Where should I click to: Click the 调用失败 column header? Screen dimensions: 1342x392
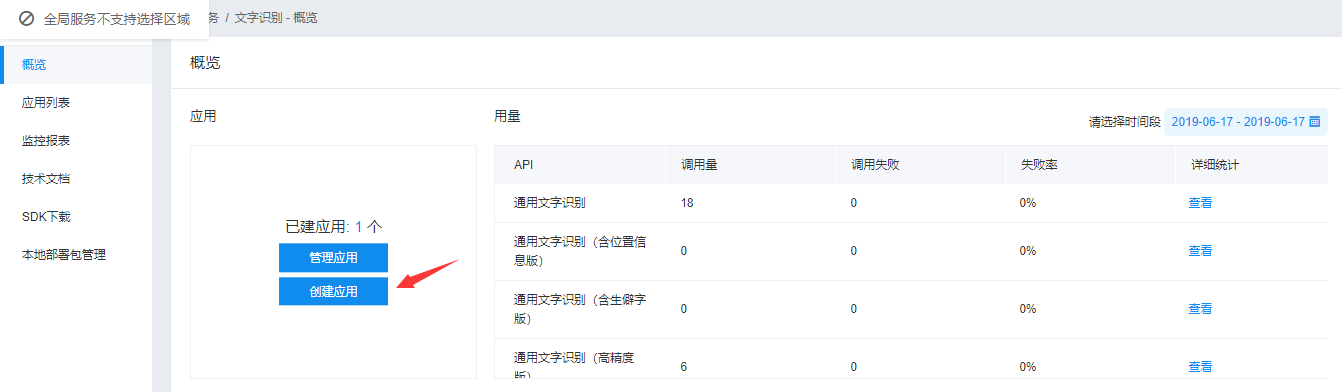(875, 165)
